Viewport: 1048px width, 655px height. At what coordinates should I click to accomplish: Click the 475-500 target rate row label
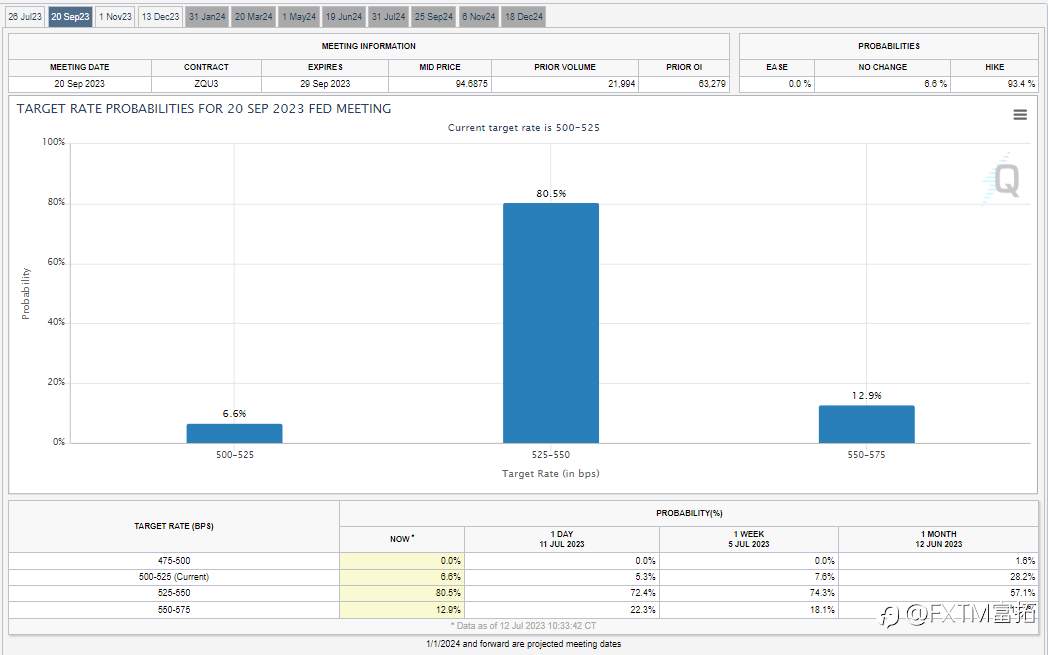tap(174, 561)
